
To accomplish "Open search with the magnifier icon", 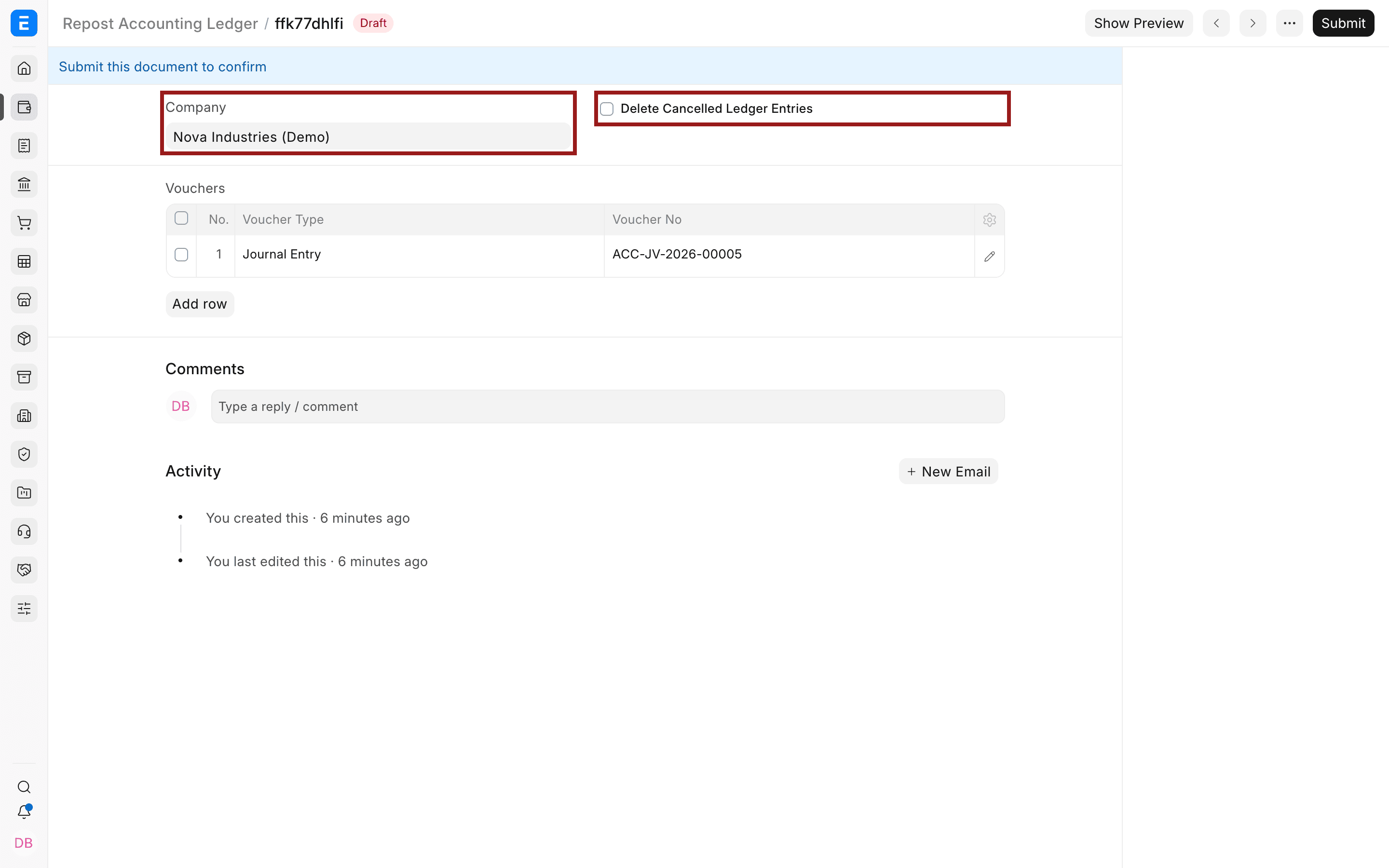I will (24, 787).
